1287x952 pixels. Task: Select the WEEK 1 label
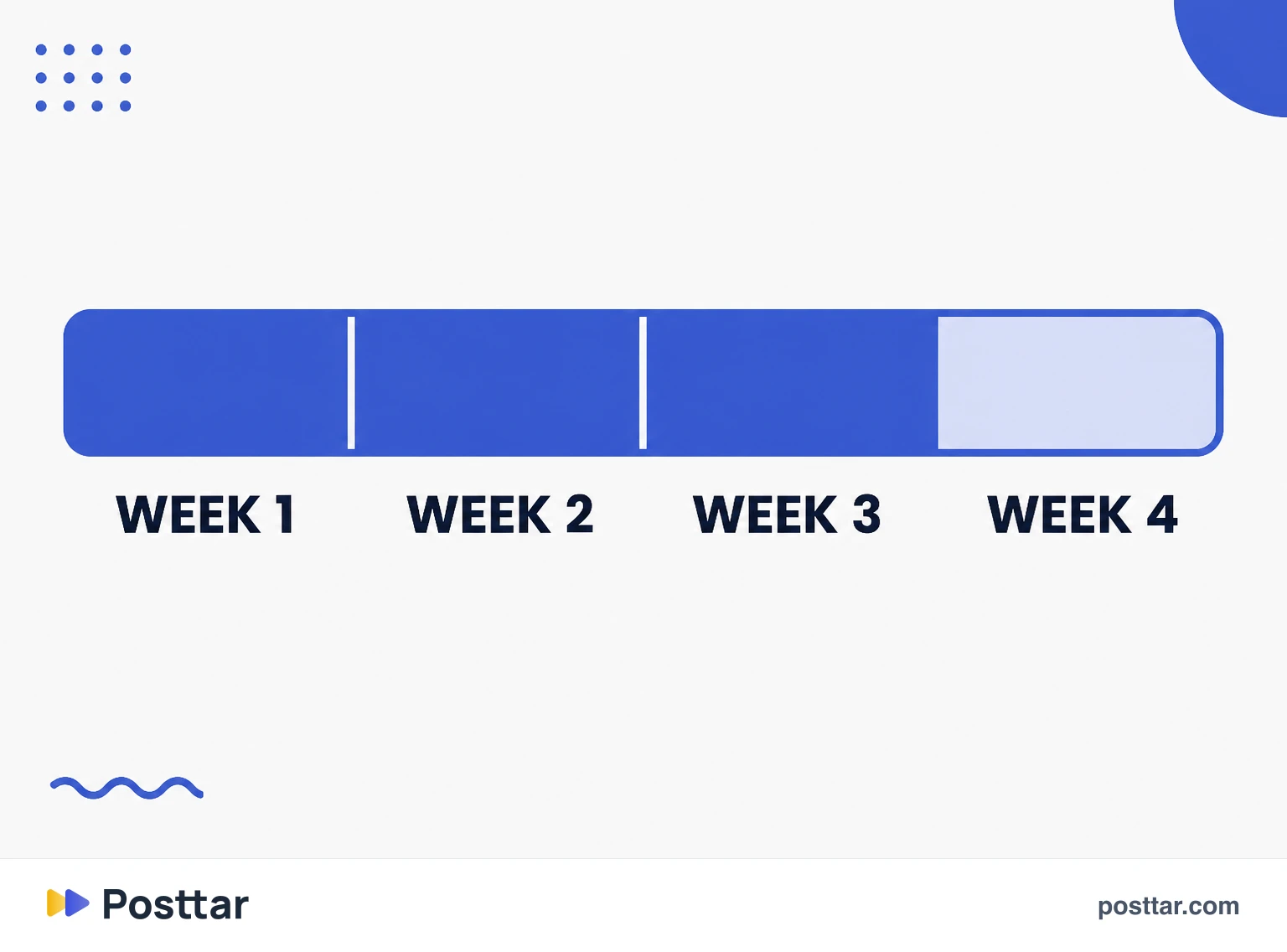tap(205, 515)
